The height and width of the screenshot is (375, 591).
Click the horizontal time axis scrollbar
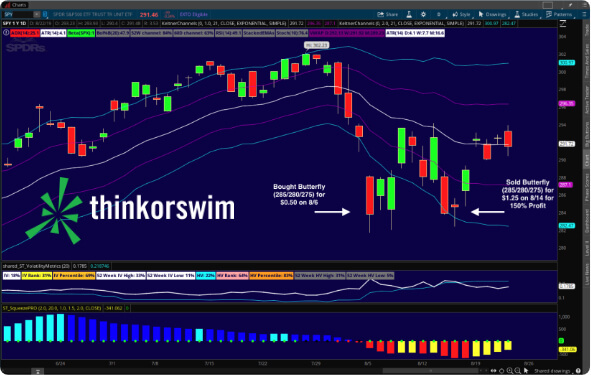[432, 371]
